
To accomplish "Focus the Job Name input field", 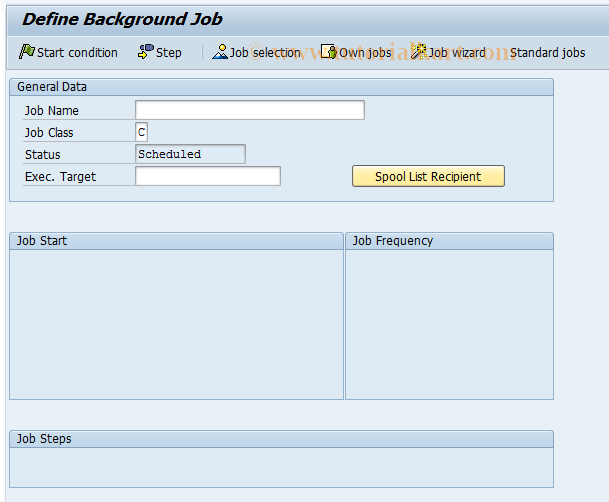I will click(250, 110).
